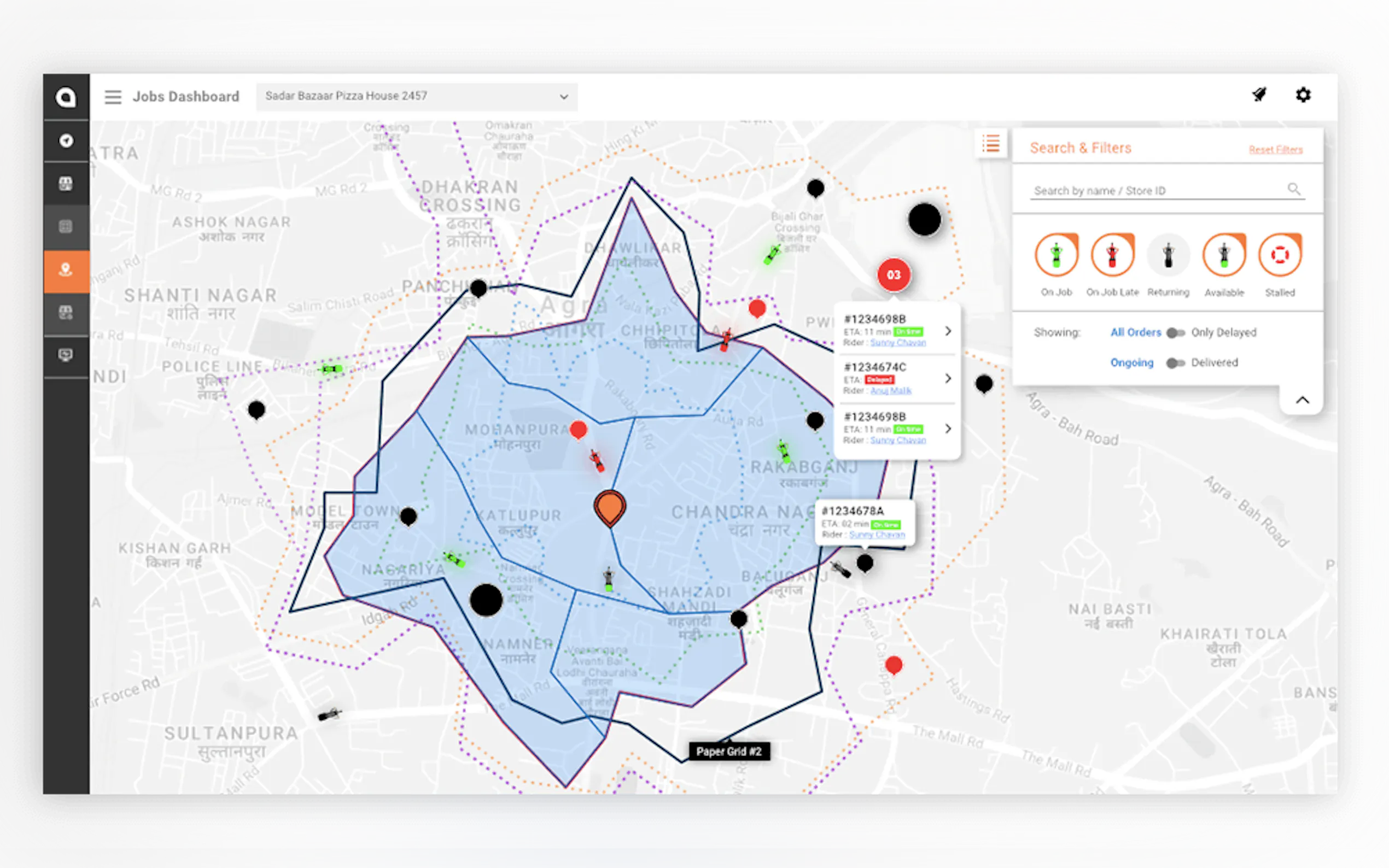Toggle Ongoing / Delivered switch

coord(1175,363)
